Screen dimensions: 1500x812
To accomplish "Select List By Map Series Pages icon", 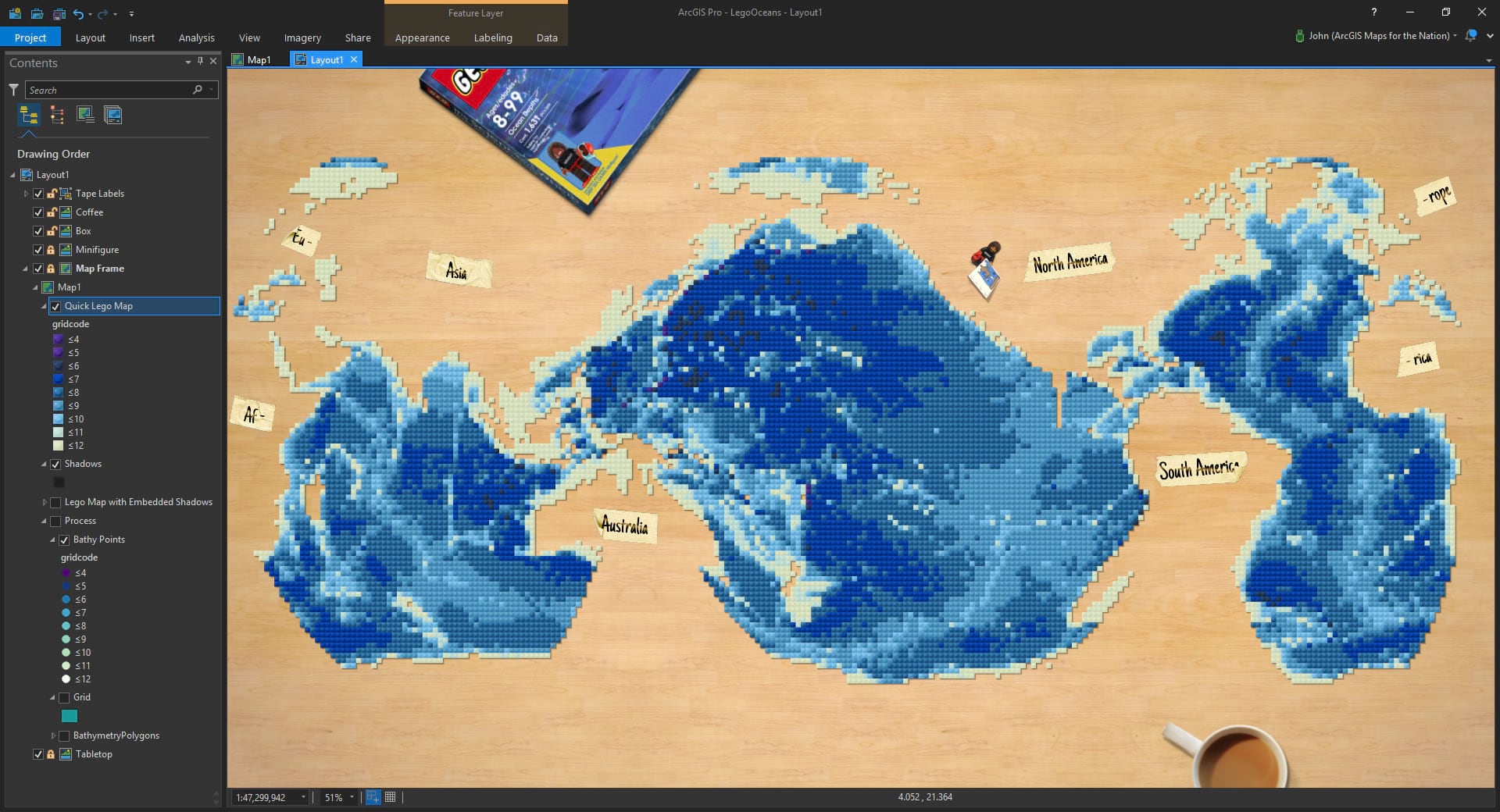I will click(112, 116).
